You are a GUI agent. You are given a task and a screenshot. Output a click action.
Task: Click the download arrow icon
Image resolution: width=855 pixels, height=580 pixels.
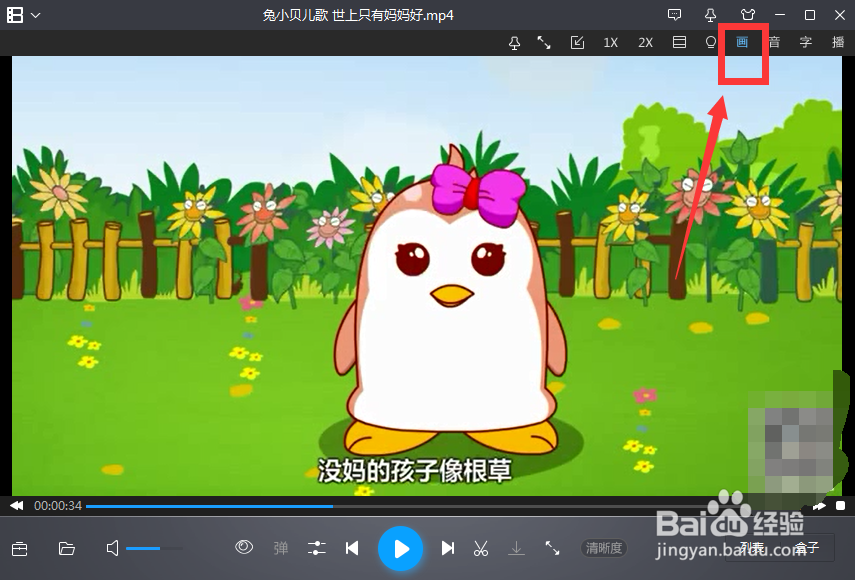point(516,548)
